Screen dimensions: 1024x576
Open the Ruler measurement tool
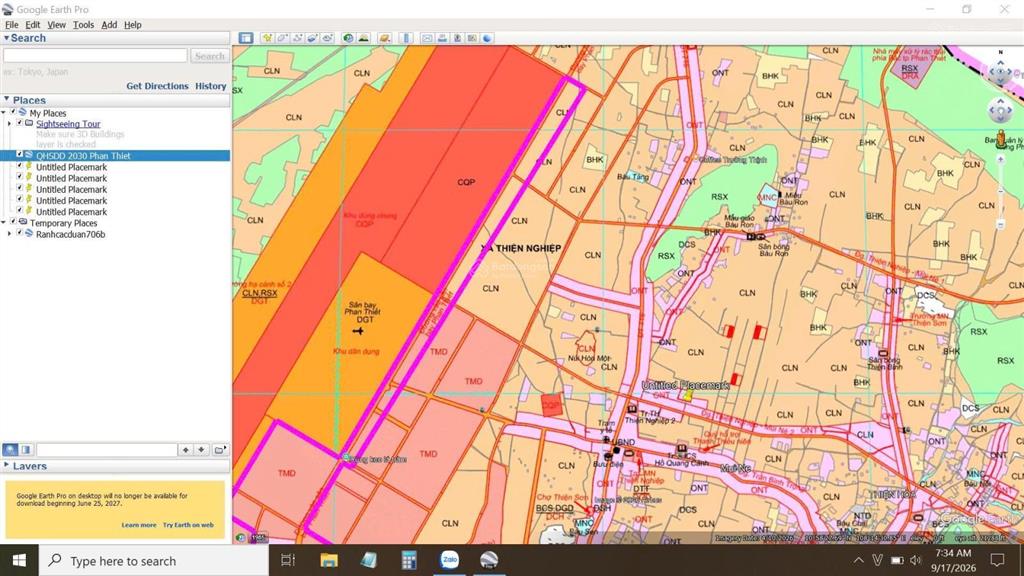[406, 38]
